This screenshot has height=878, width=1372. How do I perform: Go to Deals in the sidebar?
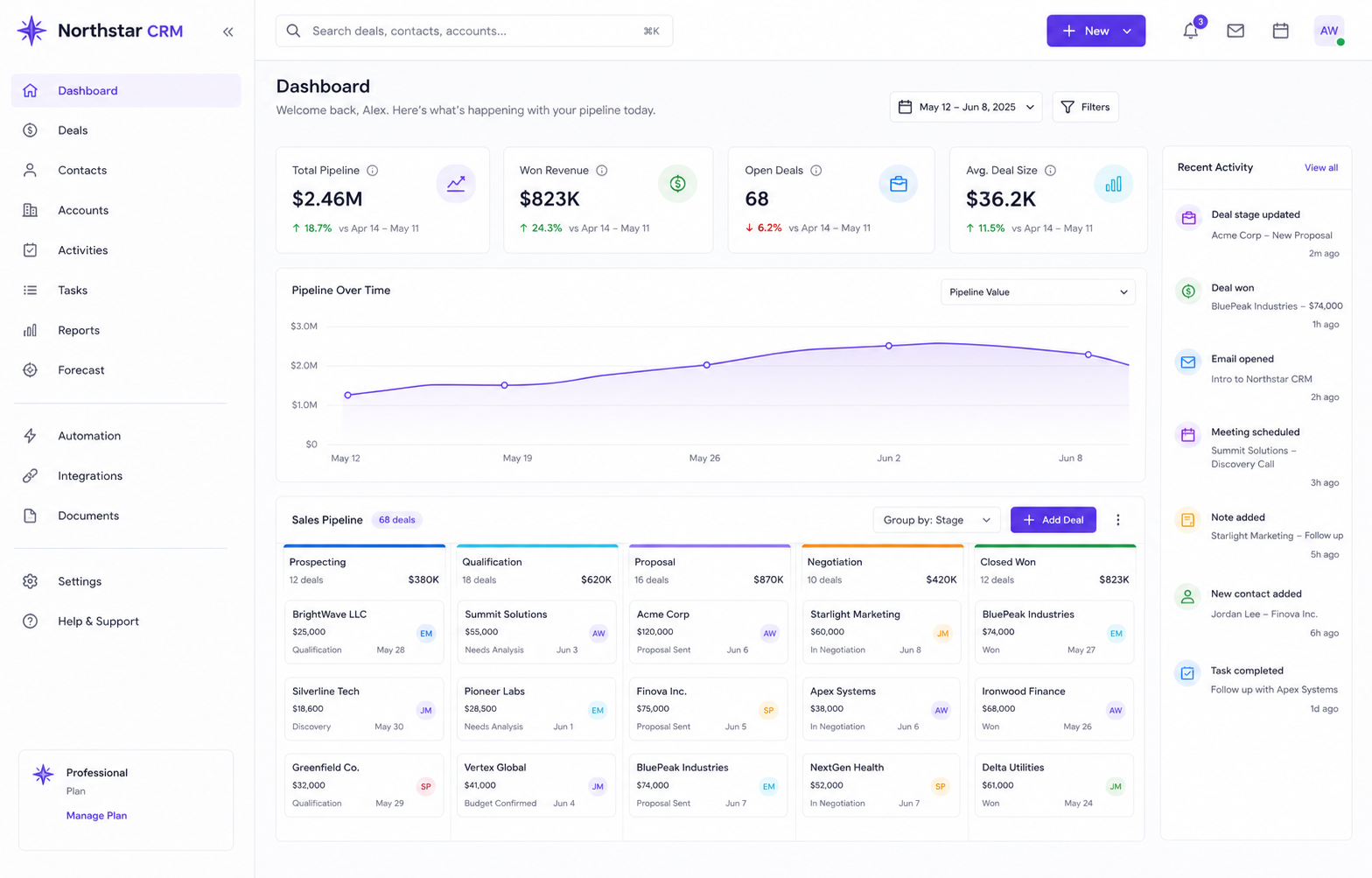click(x=126, y=130)
